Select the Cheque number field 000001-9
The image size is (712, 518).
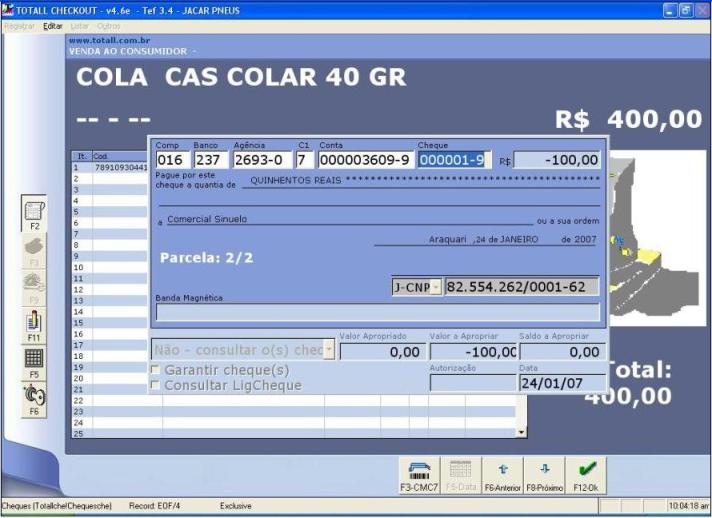(453, 160)
